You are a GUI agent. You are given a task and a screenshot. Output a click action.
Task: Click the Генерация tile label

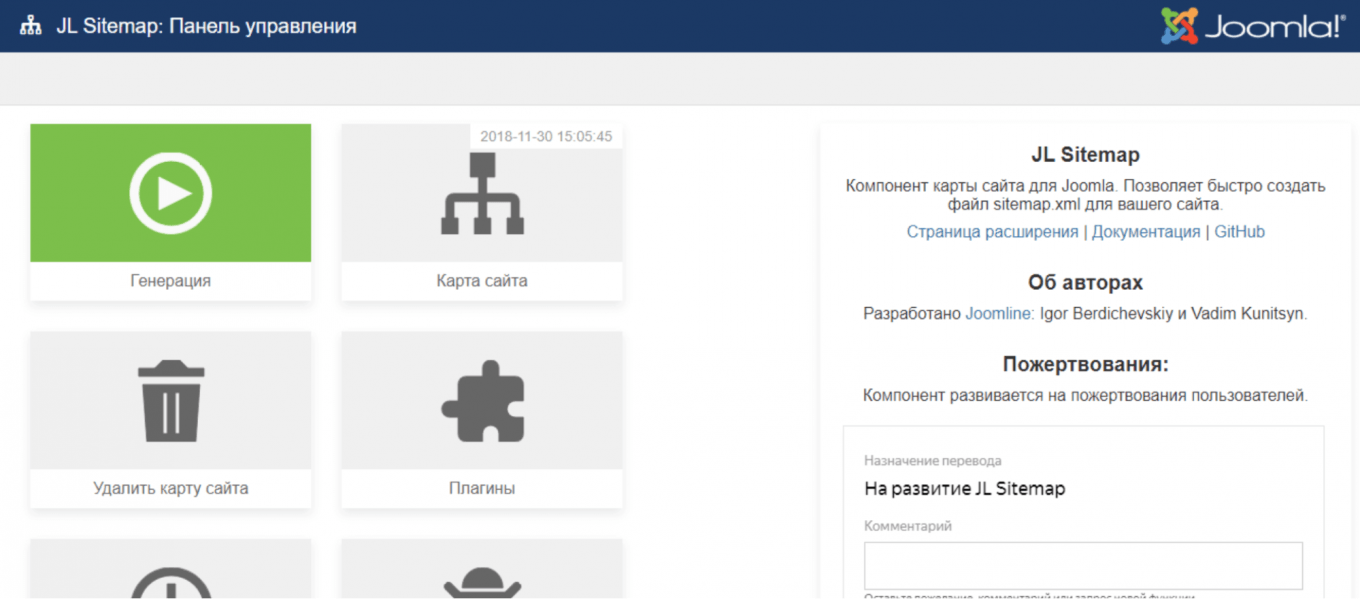pyautogui.click(x=170, y=281)
